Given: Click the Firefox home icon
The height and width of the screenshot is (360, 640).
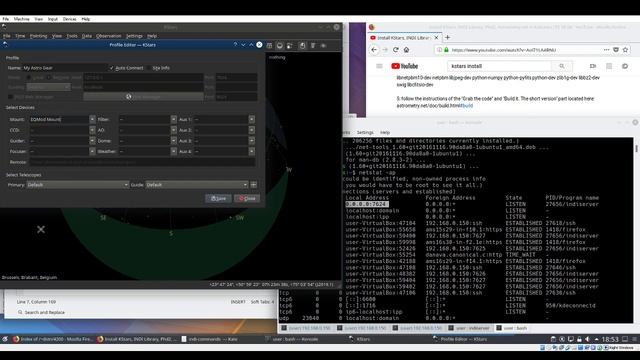Looking at the screenshot, I should (406, 50).
